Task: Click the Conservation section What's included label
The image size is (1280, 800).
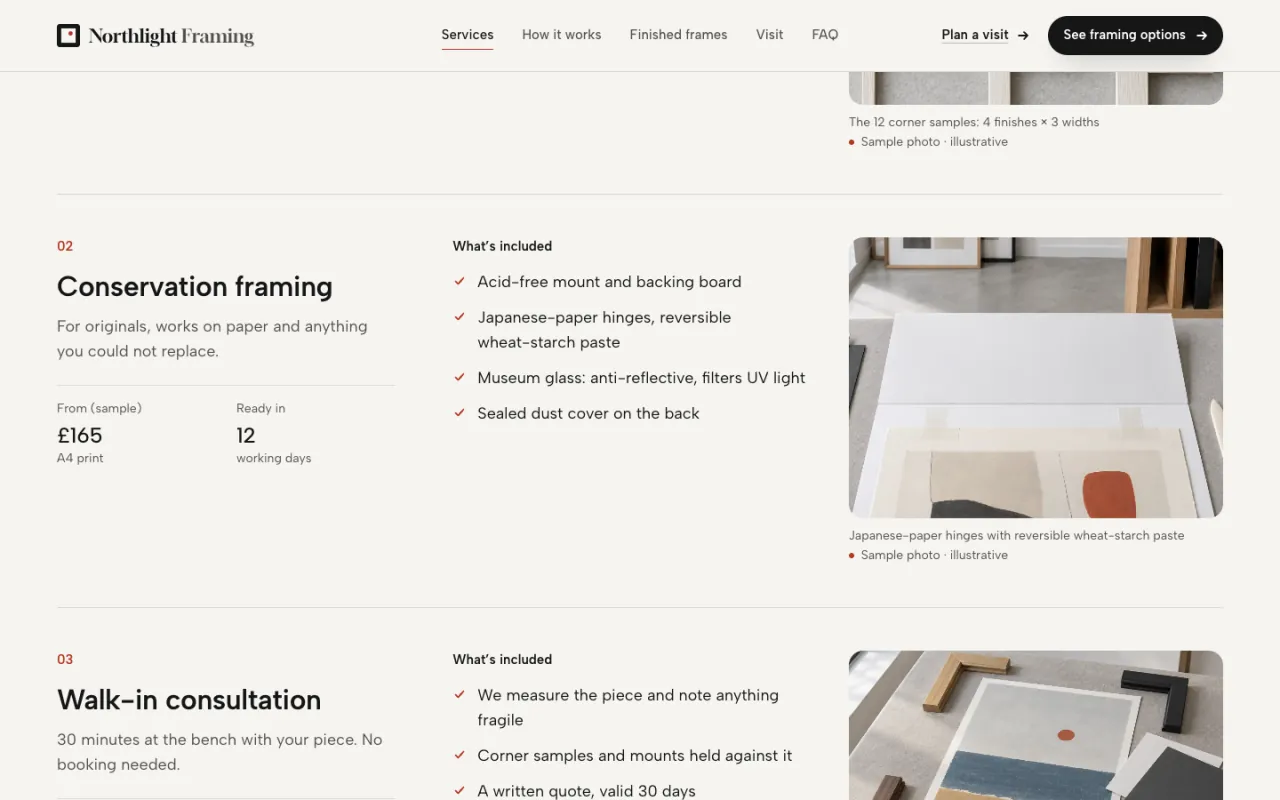Action: pyautogui.click(x=502, y=246)
